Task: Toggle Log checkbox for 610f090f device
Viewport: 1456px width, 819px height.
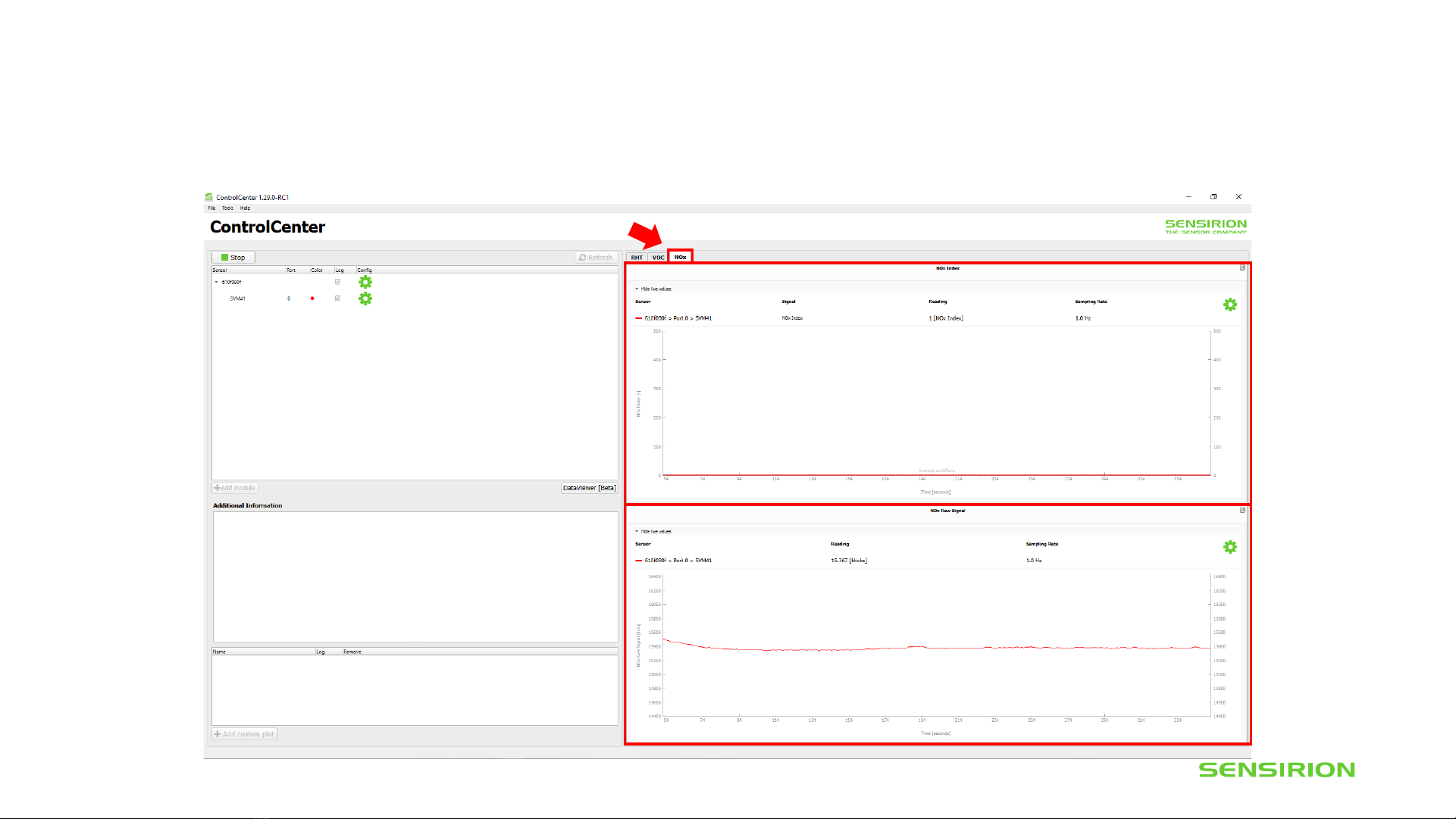Action: (337, 282)
